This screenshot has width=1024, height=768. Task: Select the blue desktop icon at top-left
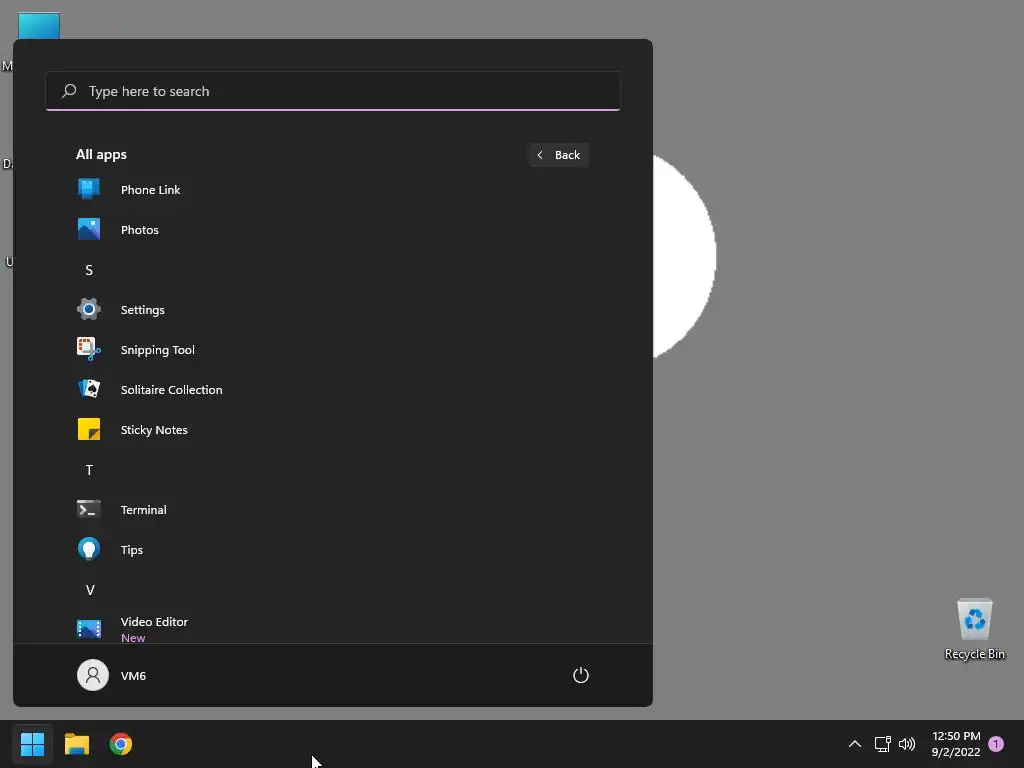pyautogui.click(x=39, y=26)
